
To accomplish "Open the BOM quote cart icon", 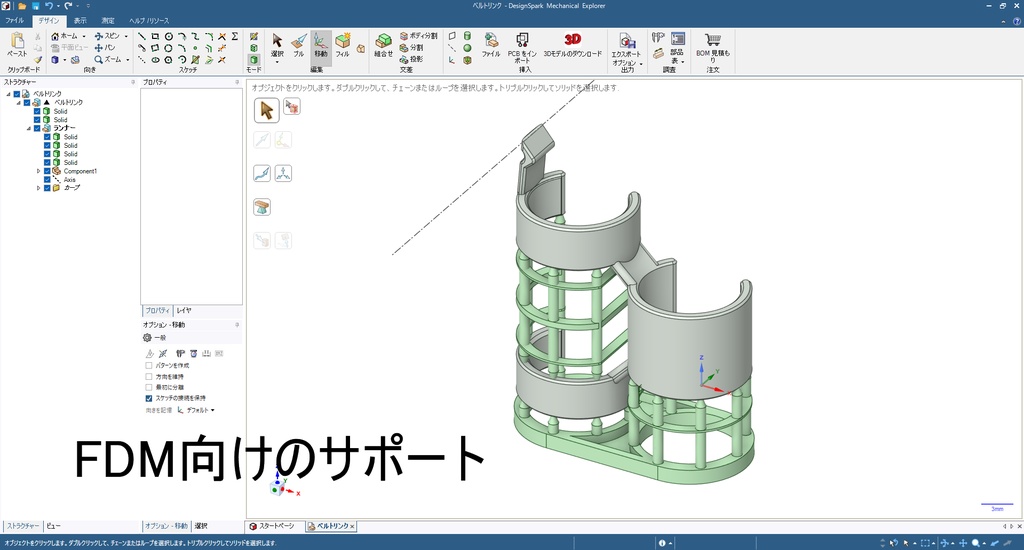I will point(713,40).
